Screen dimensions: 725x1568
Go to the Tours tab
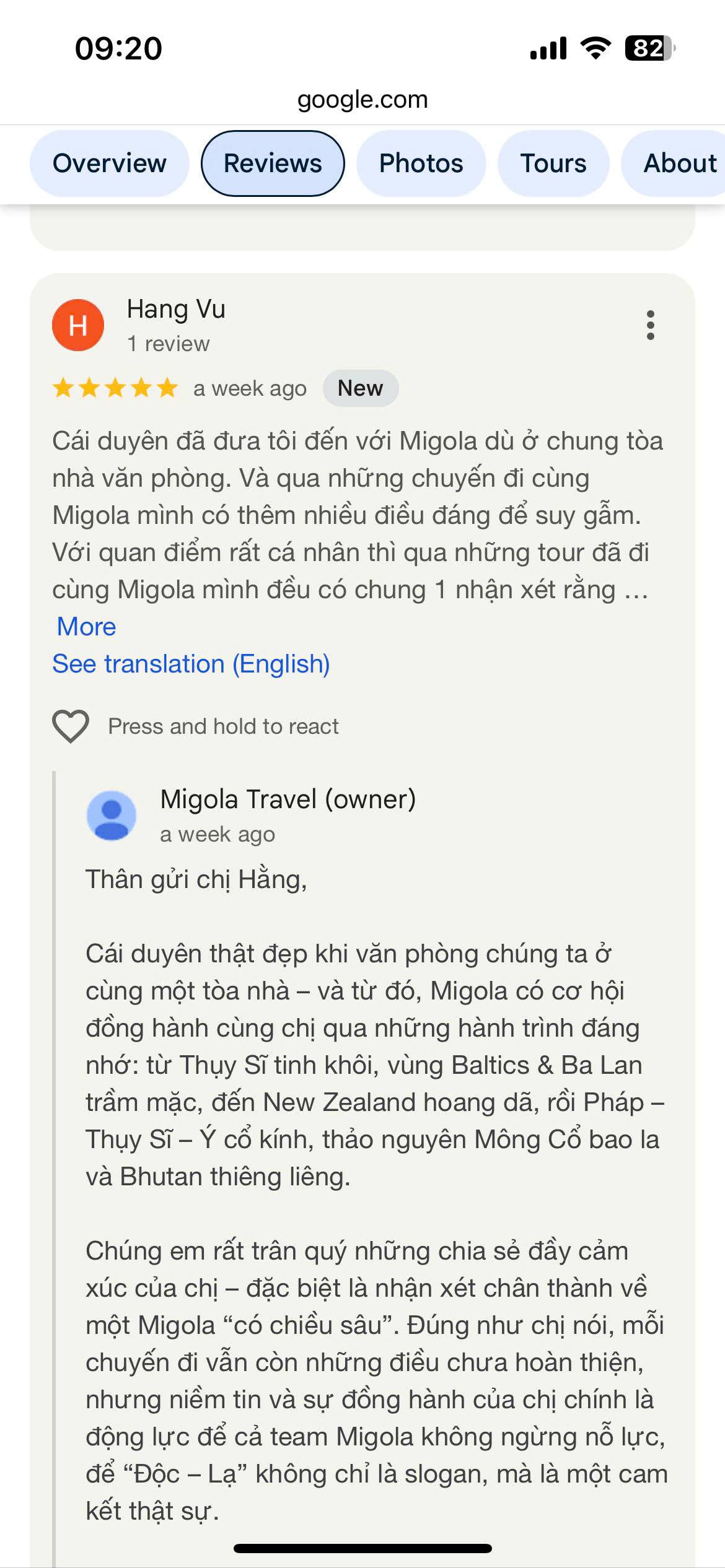(553, 163)
